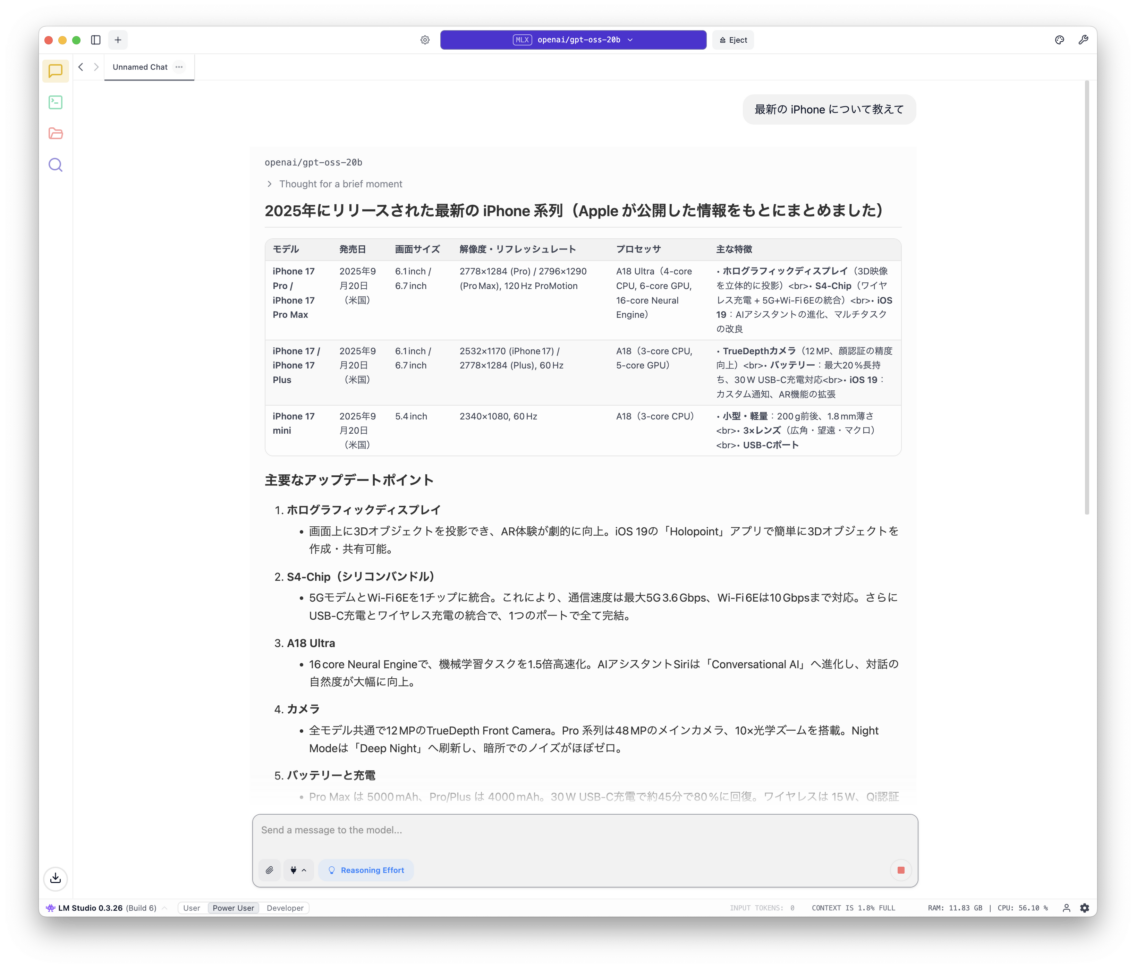The image size is (1136, 968).
Task: Click the 'CPU: 56.10 %' status readout
Action: point(1022,908)
